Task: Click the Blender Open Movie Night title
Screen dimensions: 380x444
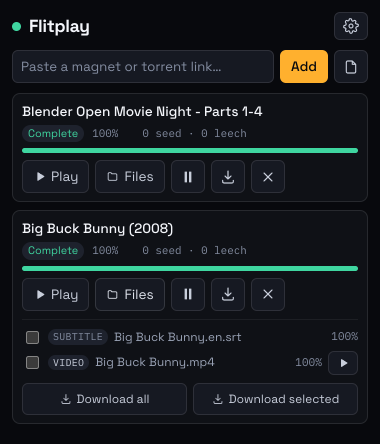Action: (x=142, y=112)
